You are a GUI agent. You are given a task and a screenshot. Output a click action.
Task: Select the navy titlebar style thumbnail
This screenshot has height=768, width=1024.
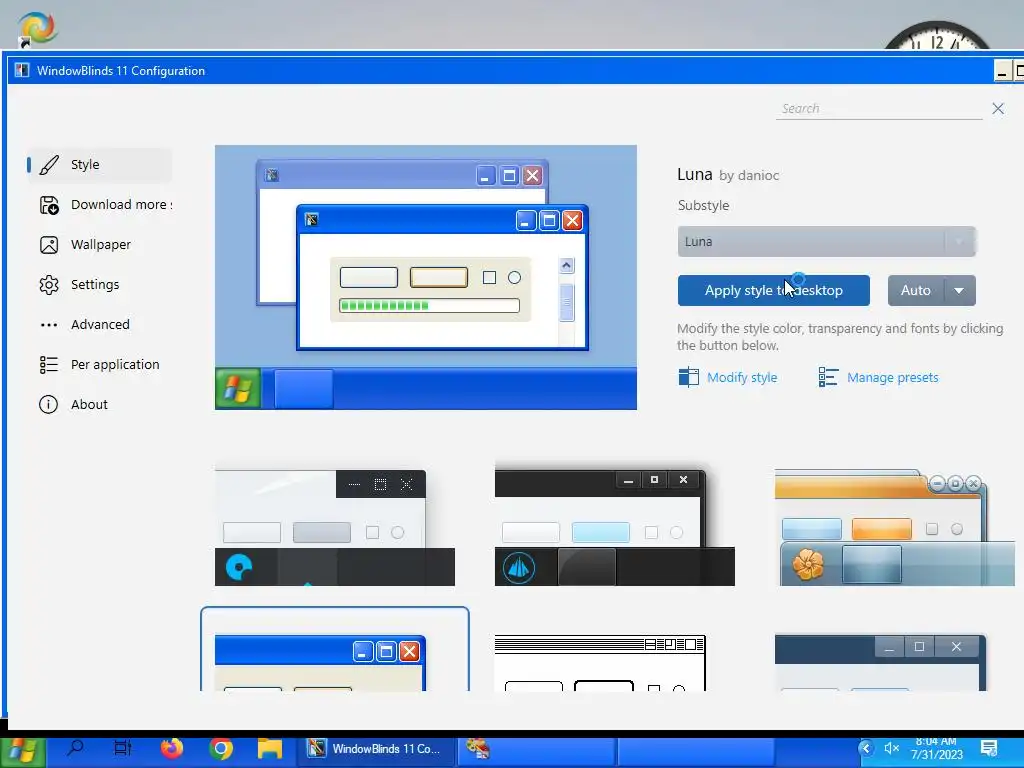[x=880, y=662]
